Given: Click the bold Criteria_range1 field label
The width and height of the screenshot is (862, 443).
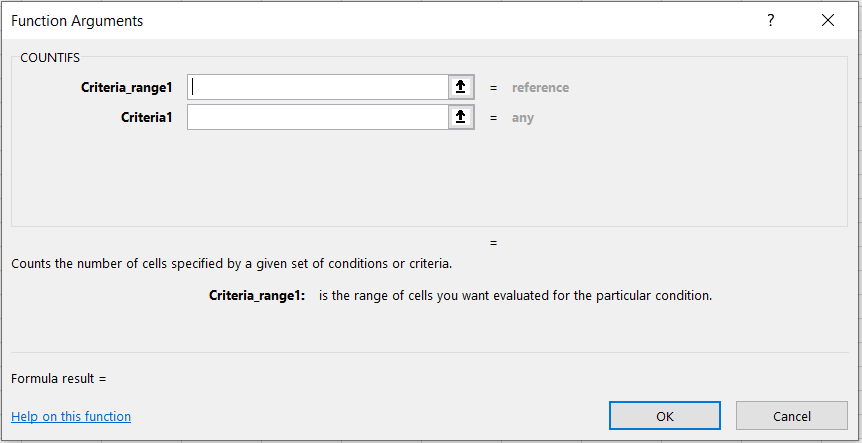Looking at the screenshot, I should tap(127, 87).
